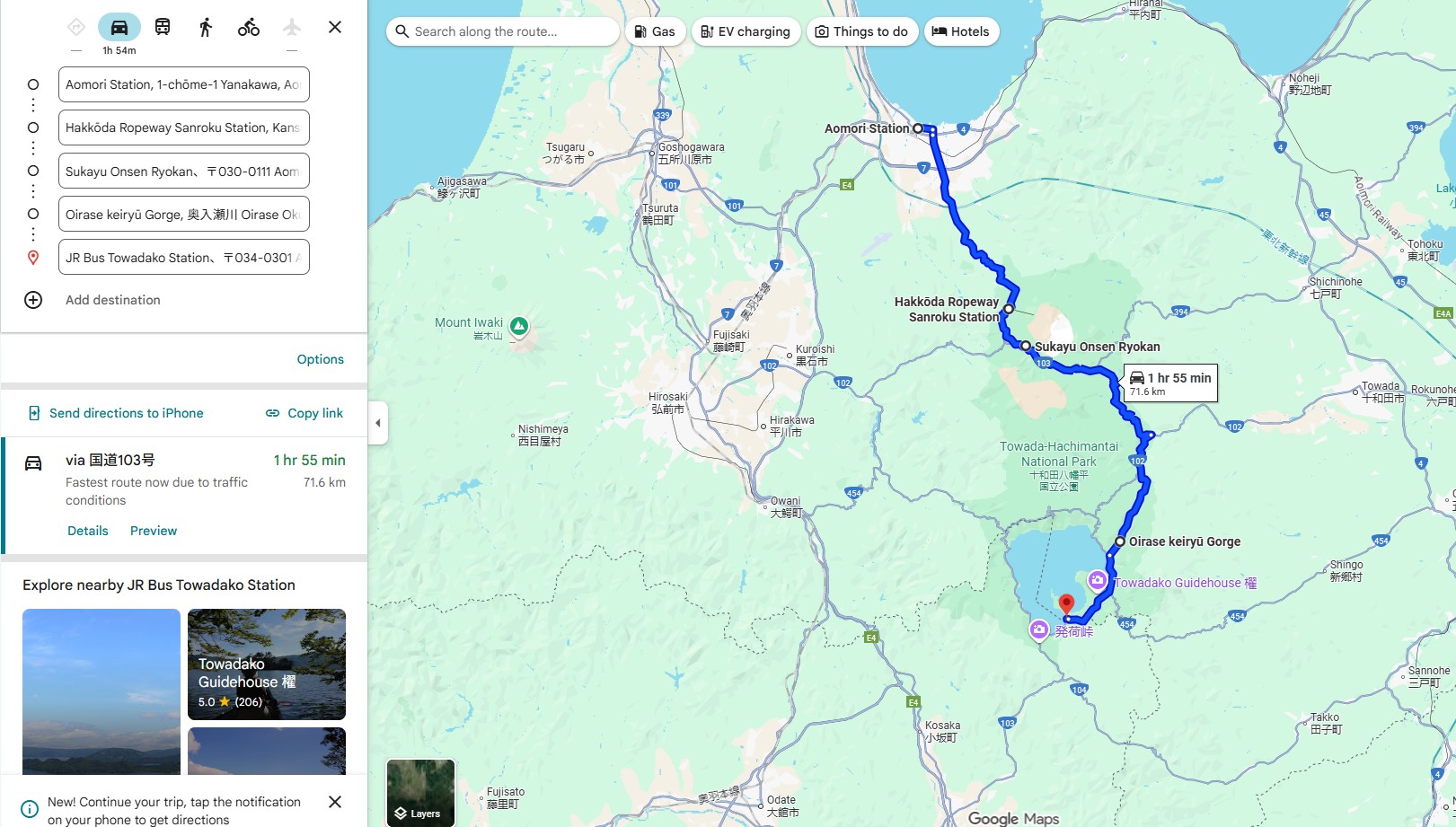Switch to walking travel mode

[x=206, y=27]
